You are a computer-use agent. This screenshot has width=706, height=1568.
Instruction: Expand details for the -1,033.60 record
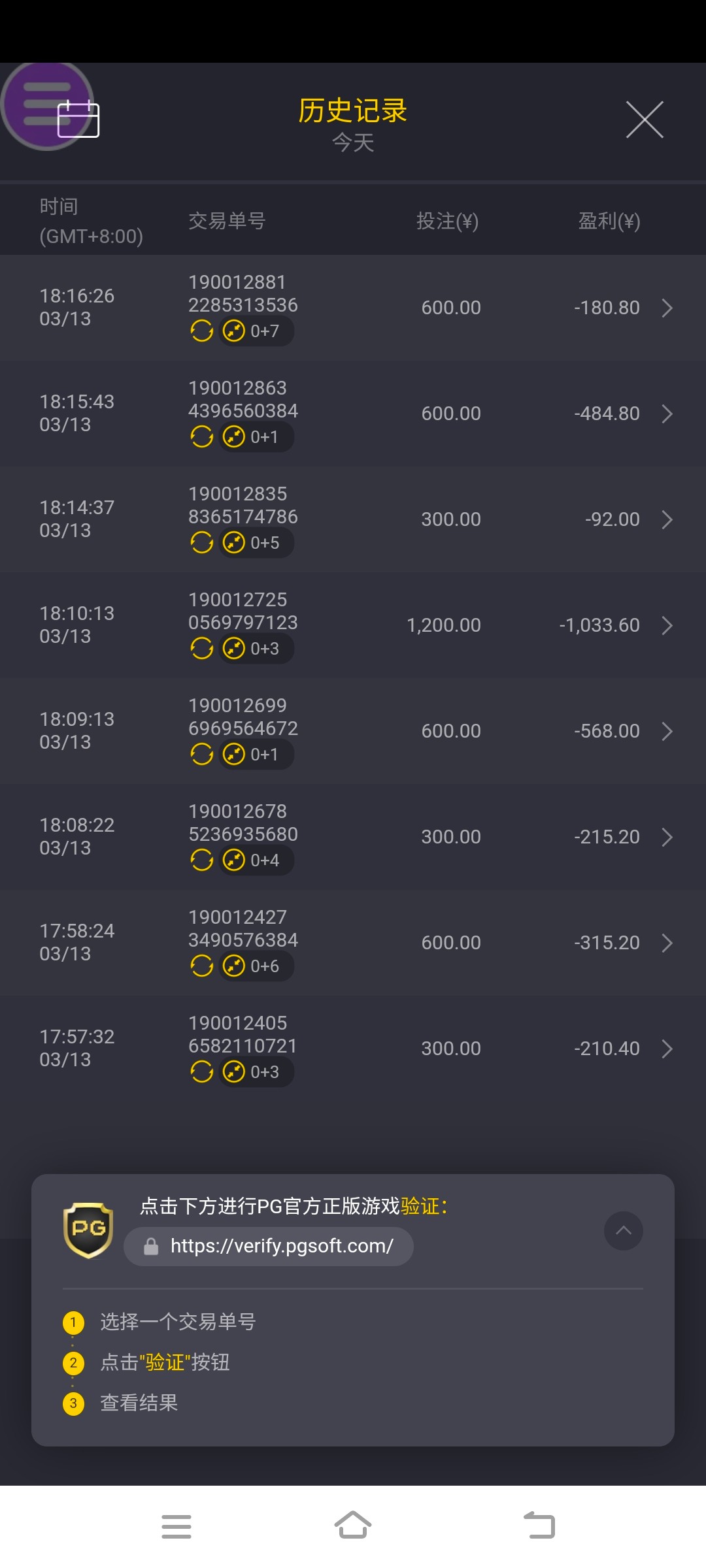click(x=667, y=625)
